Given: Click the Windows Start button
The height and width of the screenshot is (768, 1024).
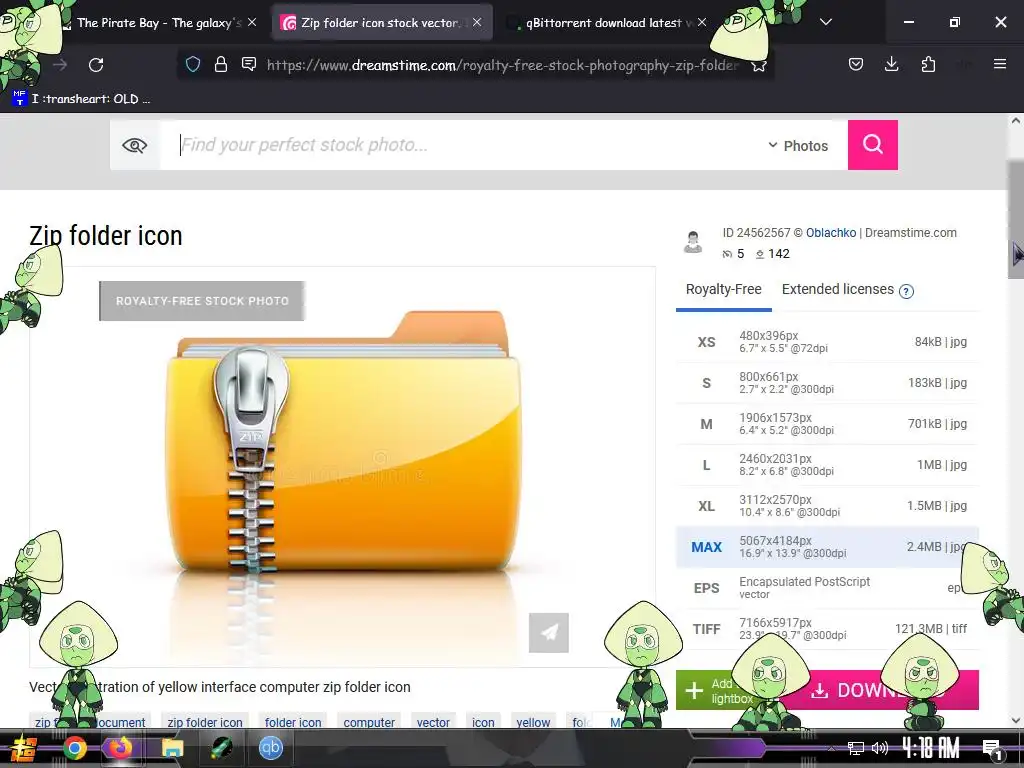Looking at the screenshot, I should pos(23,748).
